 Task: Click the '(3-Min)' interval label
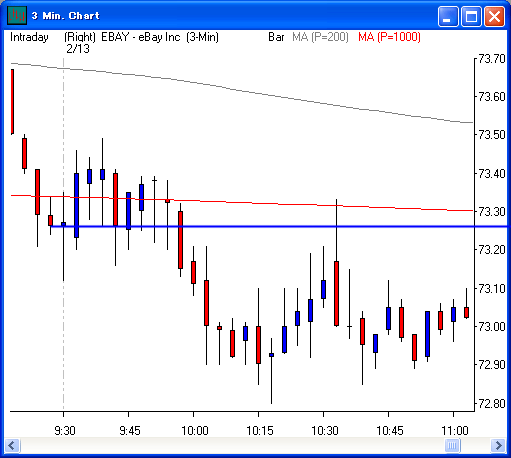[x=202, y=37]
